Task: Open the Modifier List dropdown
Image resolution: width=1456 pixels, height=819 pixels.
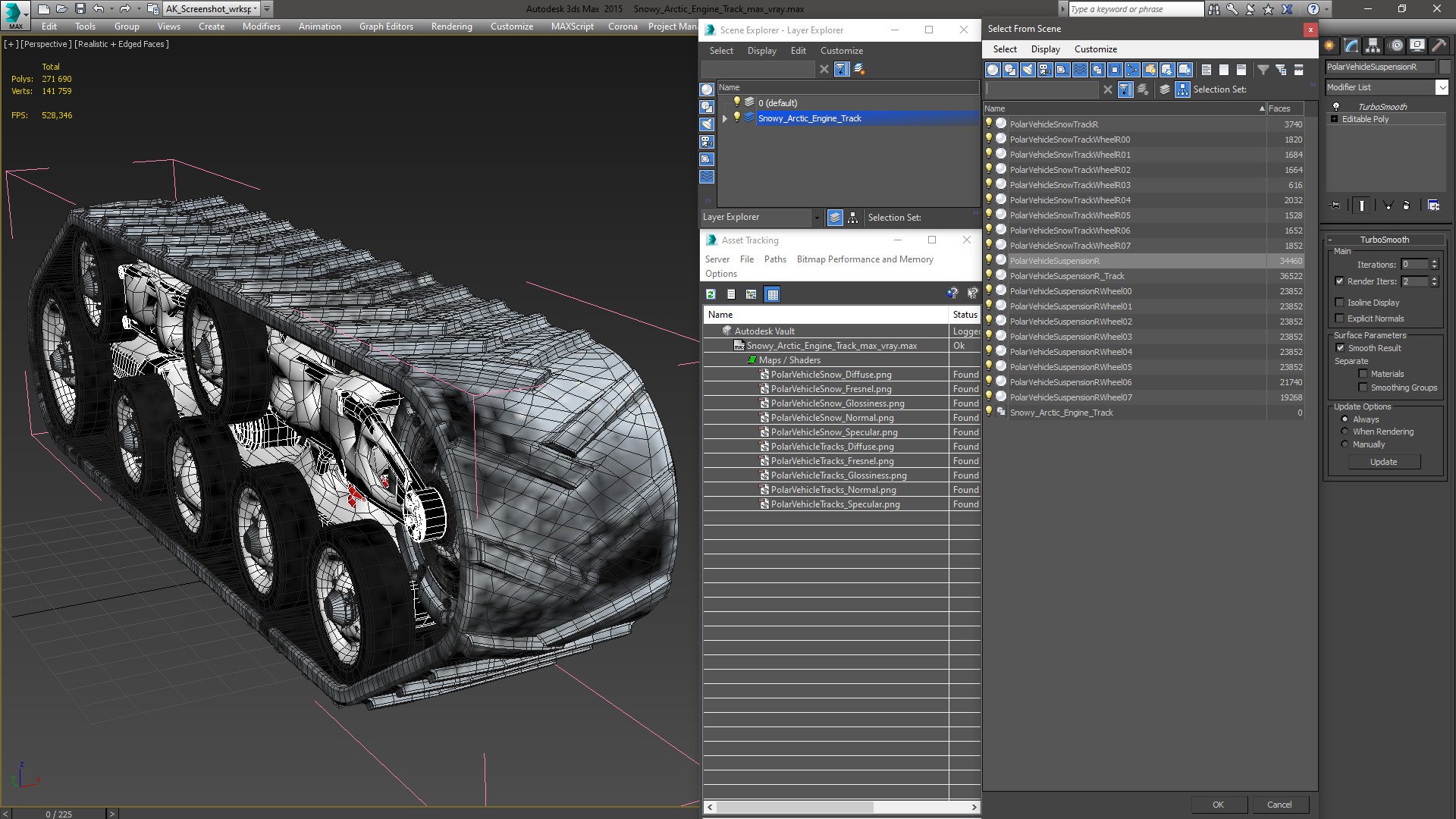Action: (1442, 87)
